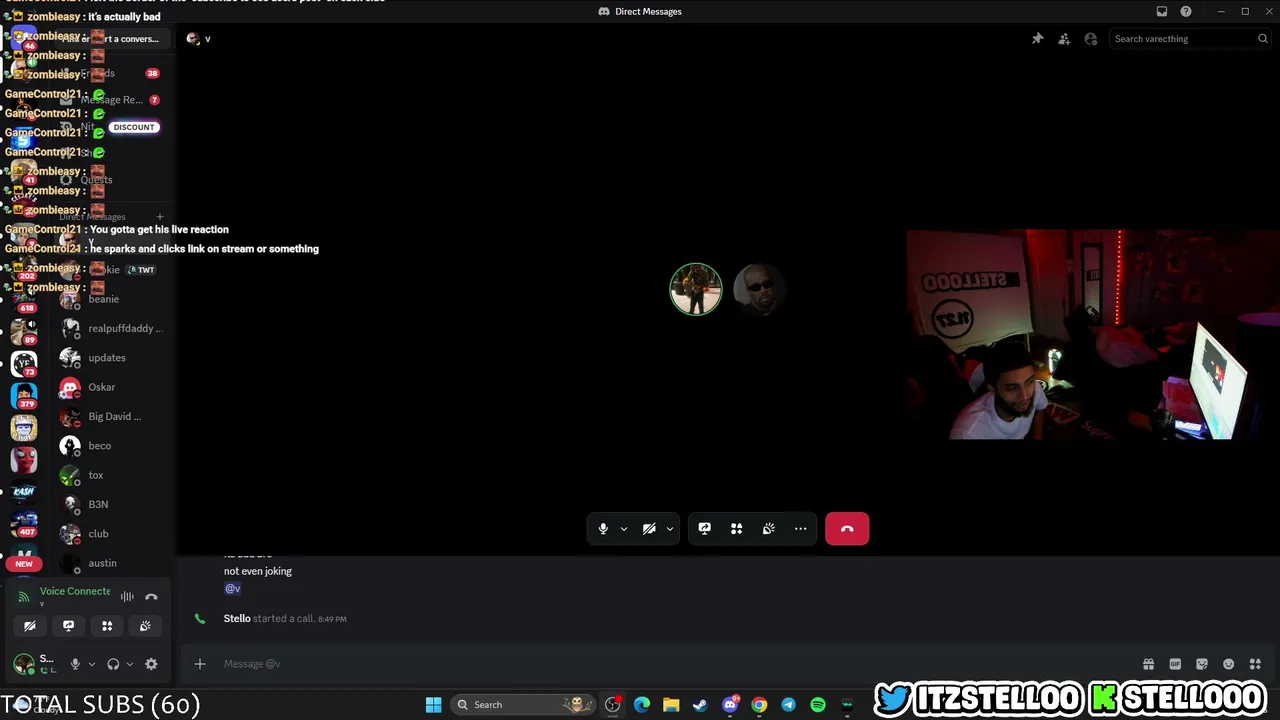
Task: Open the B3N direct message
Action: 110,504
